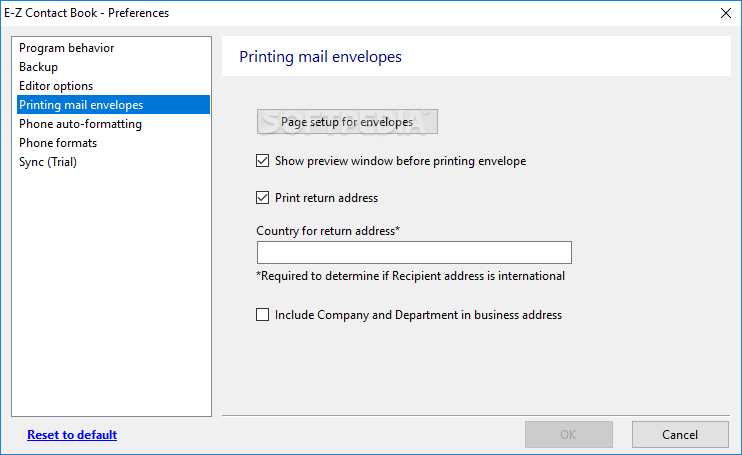Screen dimensions: 742x455
Task: Click 'Country for return address*' label
Action: tap(328, 231)
